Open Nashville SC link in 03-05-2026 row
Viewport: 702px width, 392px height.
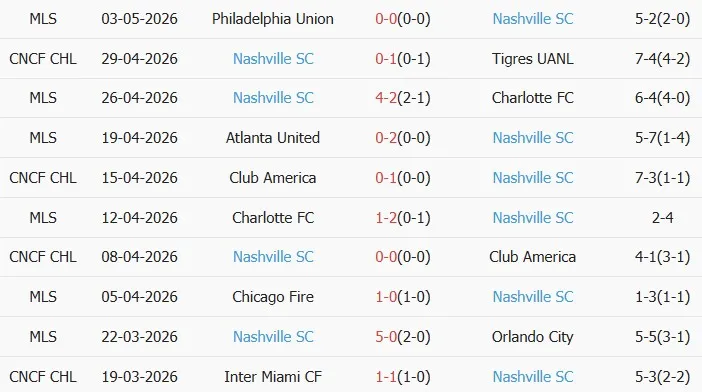point(533,19)
